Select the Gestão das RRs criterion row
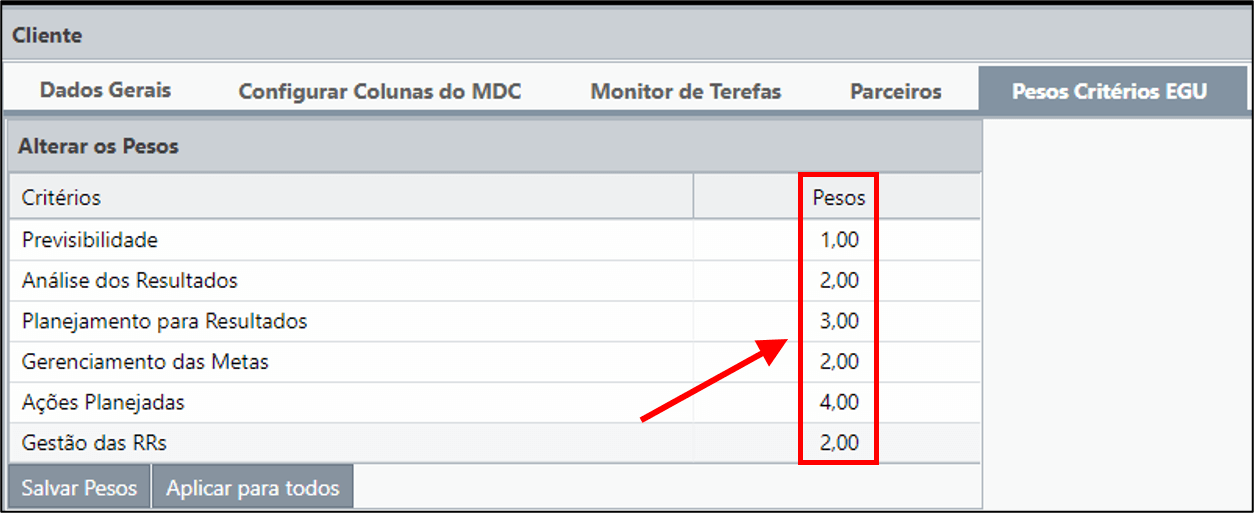 tap(494, 442)
